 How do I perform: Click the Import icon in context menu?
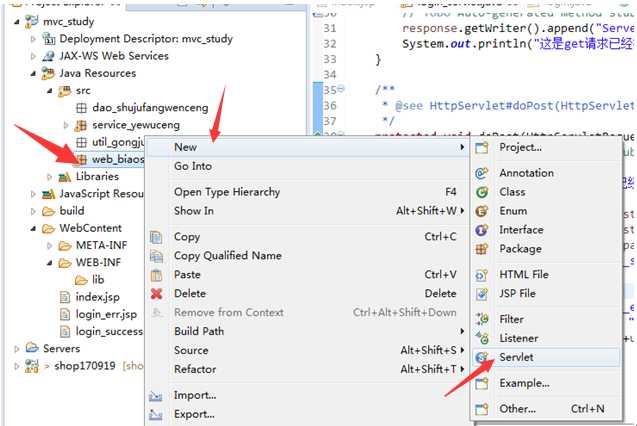156,396
